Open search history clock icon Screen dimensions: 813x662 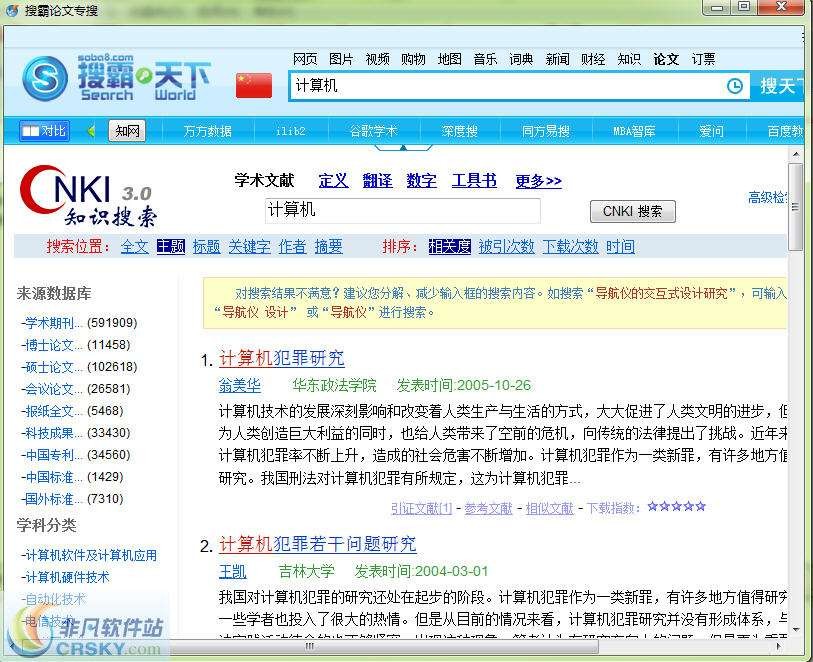pos(735,86)
